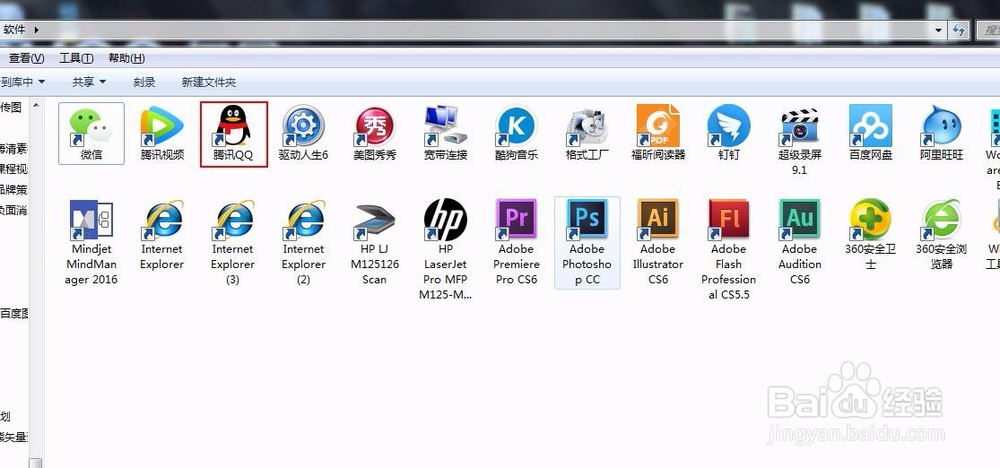Open the WeChat (微信) shortcut

coord(91,133)
